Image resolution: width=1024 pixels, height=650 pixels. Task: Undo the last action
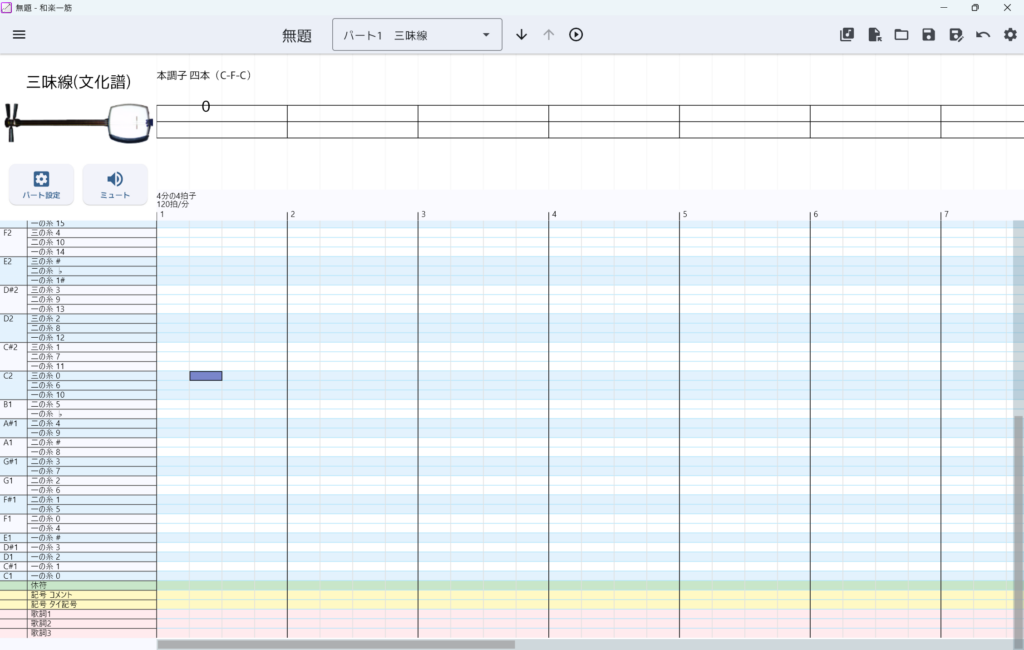coord(983,35)
